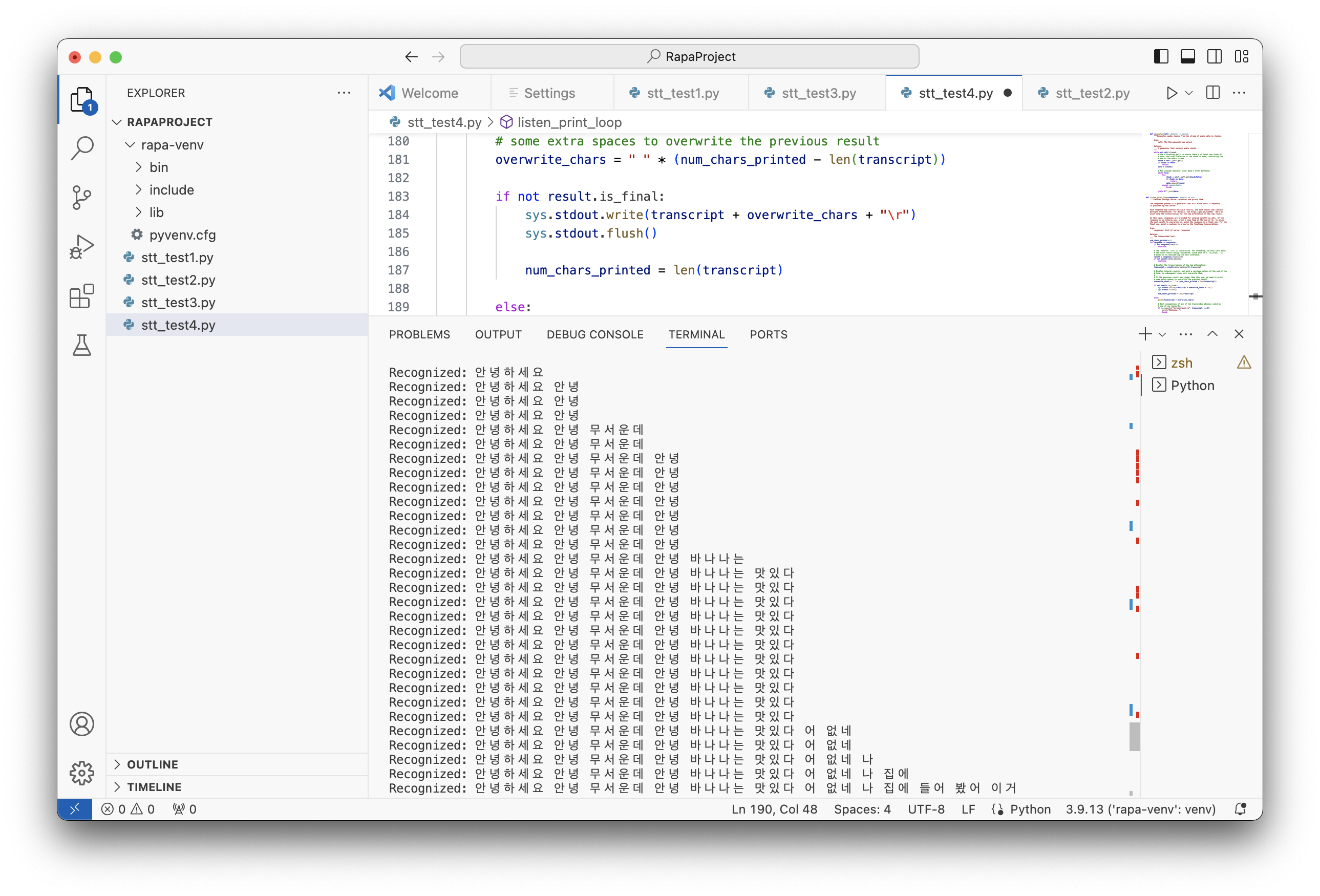The width and height of the screenshot is (1320, 896).
Task: Open the Search view in activity bar
Action: tap(82, 148)
